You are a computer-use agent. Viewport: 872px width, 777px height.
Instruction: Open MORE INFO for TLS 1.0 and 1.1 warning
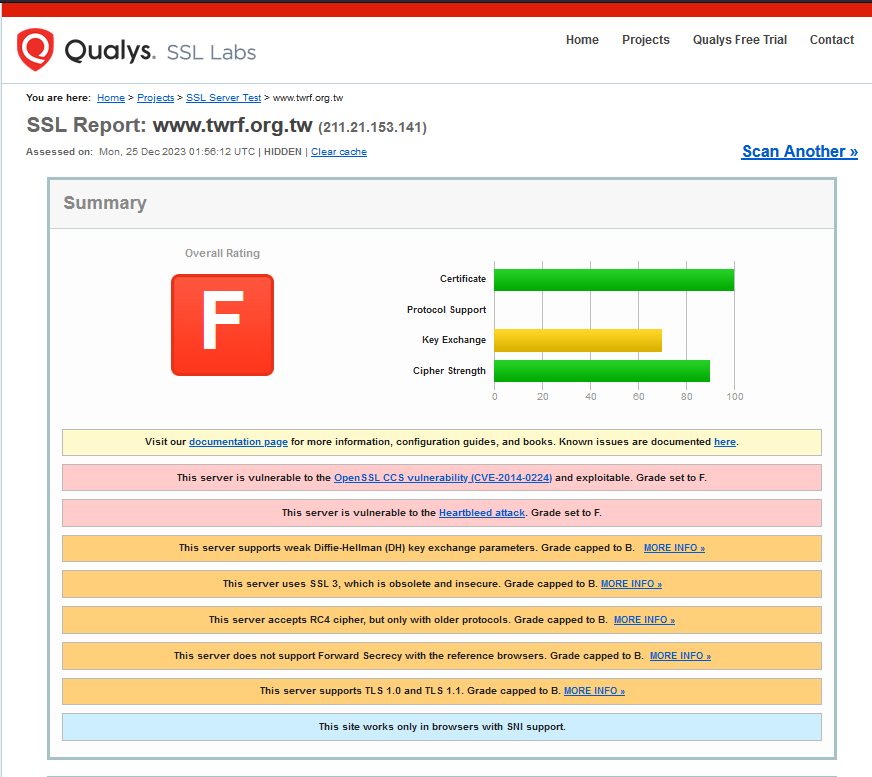point(594,691)
